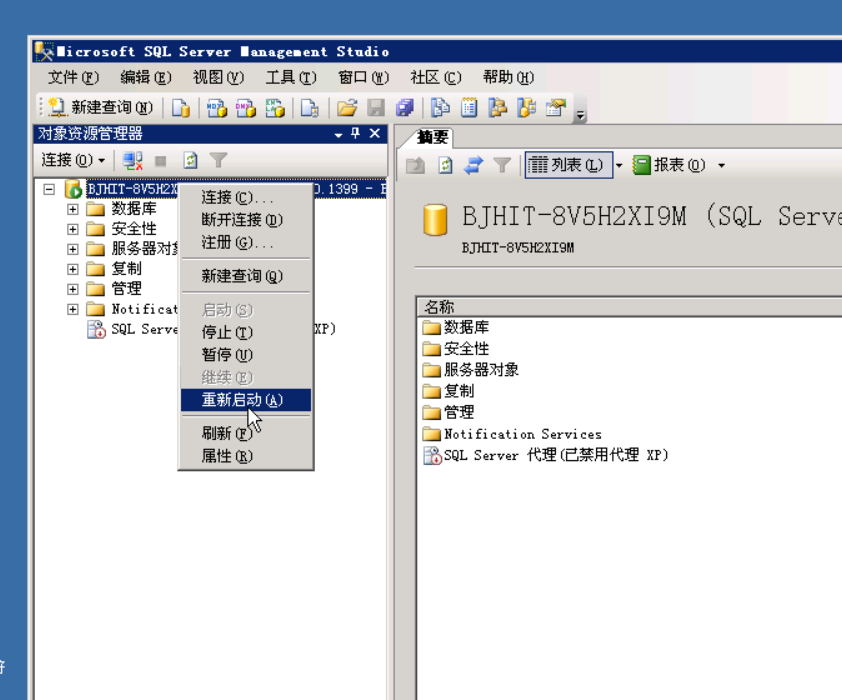Choose 新建查询(Q) in context menu
This screenshot has height=700, width=842.
[246, 276]
